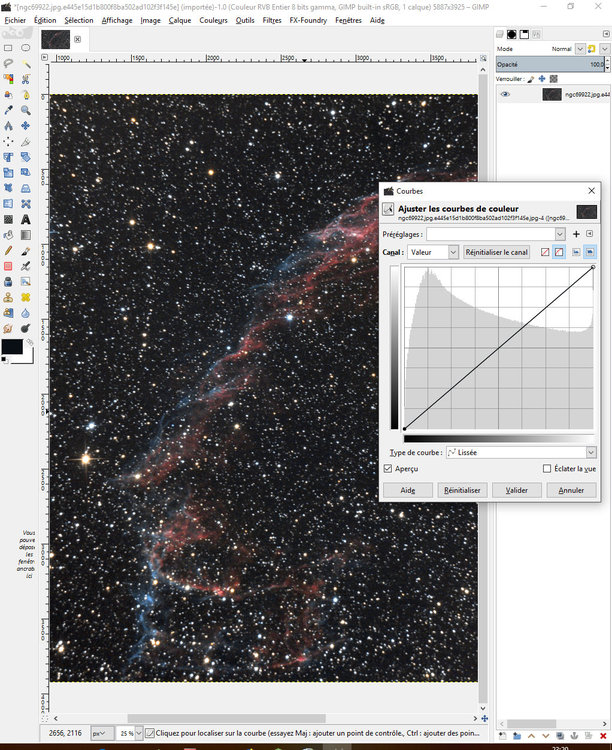Image resolution: width=612 pixels, height=750 pixels.
Task: Click the Réinitialiser button
Action: pyautogui.click(x=462, y=490)
